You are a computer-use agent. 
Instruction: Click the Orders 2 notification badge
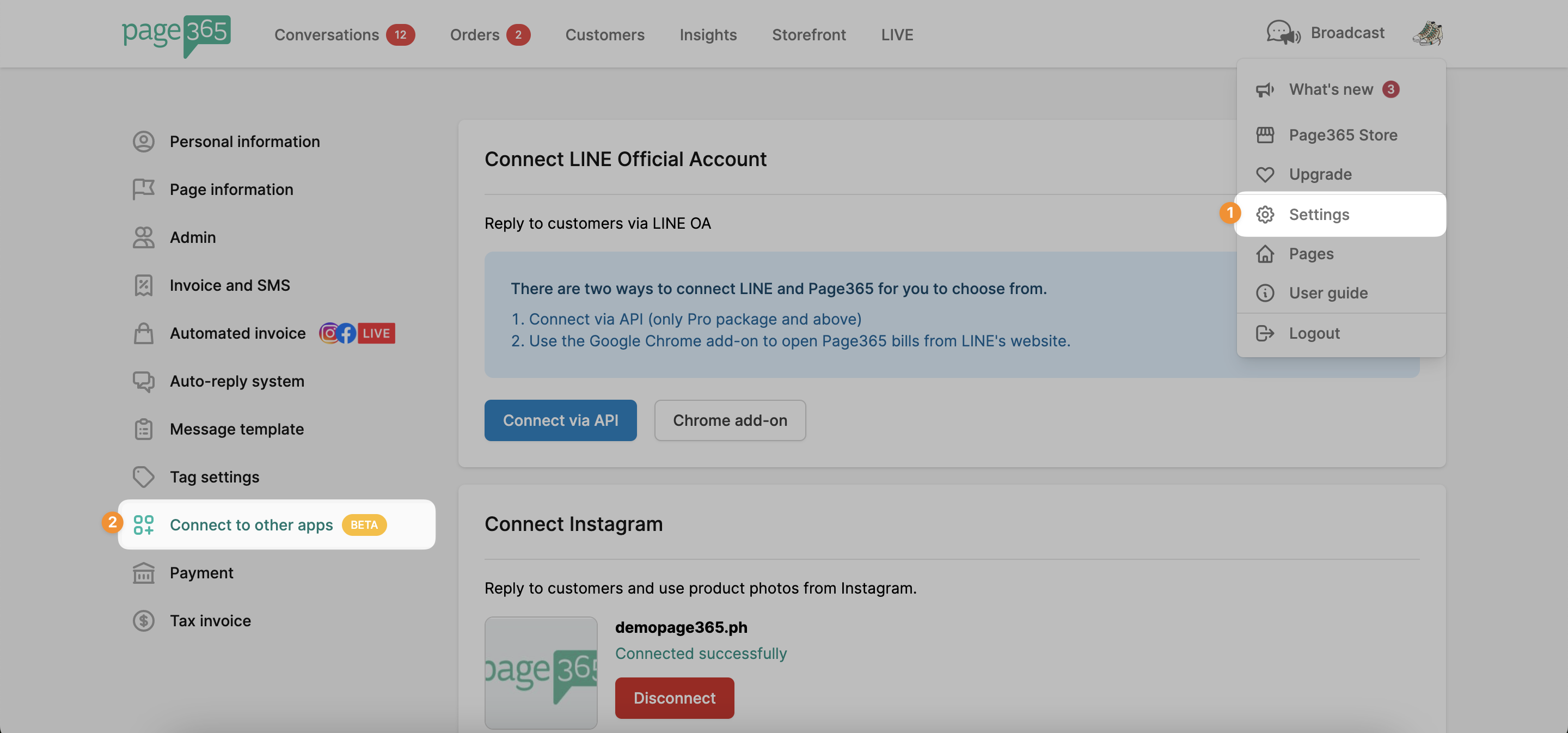coord(518,35)
